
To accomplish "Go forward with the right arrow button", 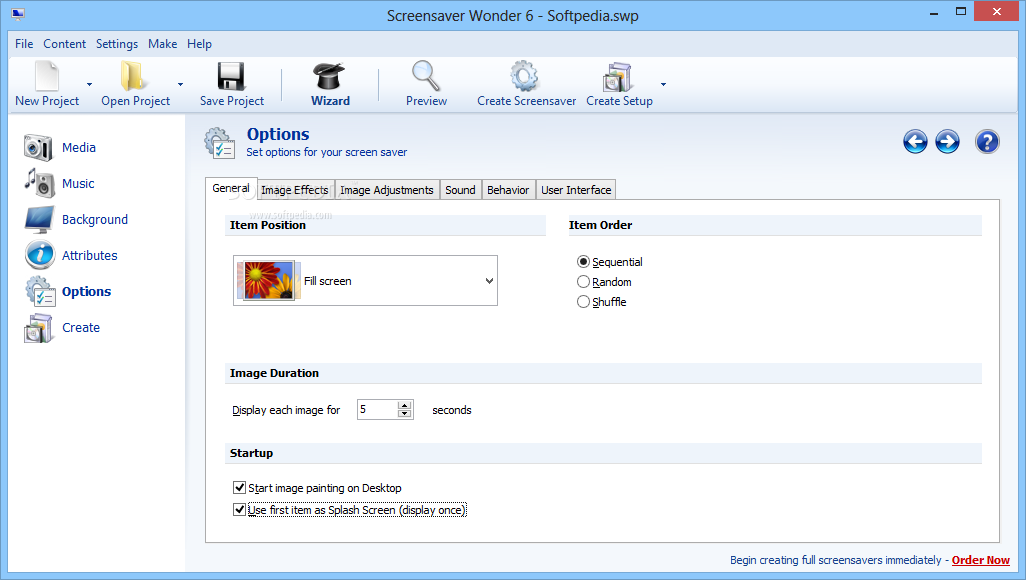I will click(947, 141).
